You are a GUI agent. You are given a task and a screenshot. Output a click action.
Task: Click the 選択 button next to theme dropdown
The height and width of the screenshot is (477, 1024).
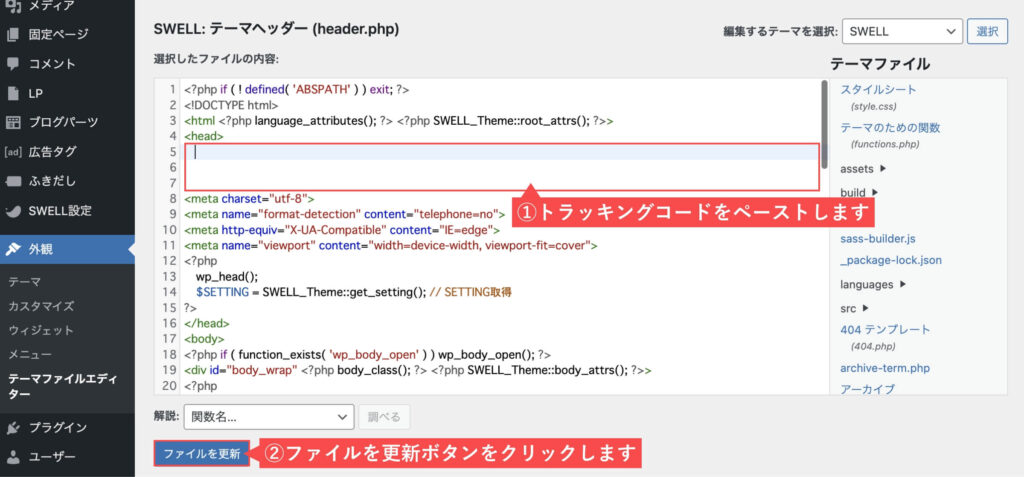pyautogui.click(x=987, y=31)
